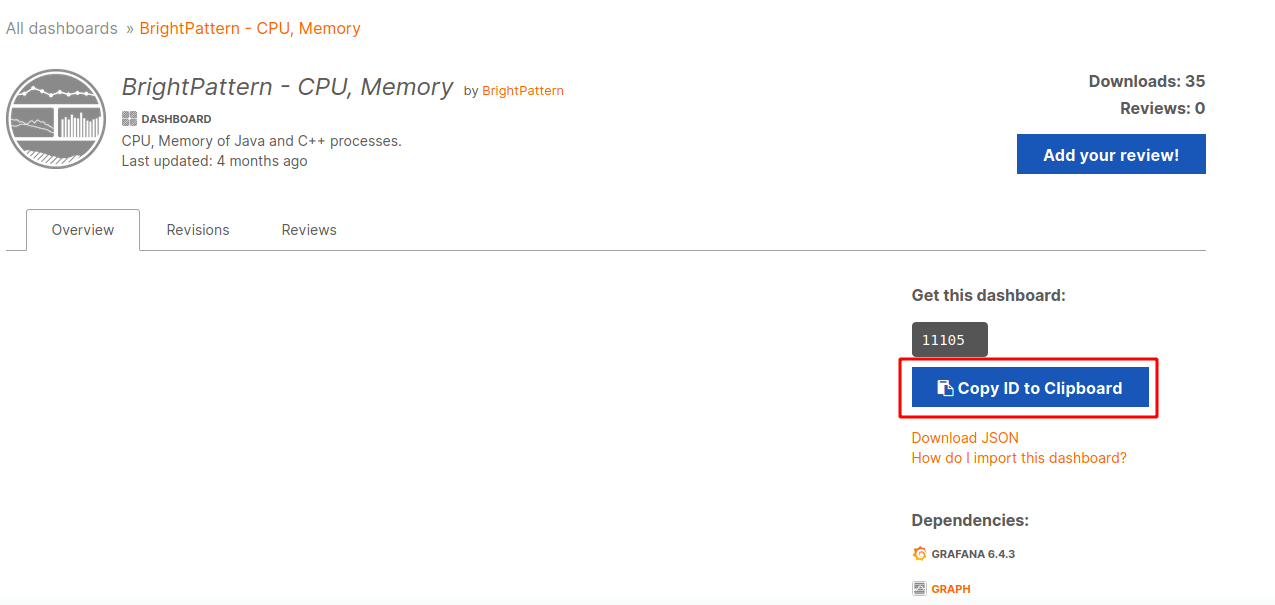
Task: Click the Downloads: 35 counter
Action: (1146, 81)
